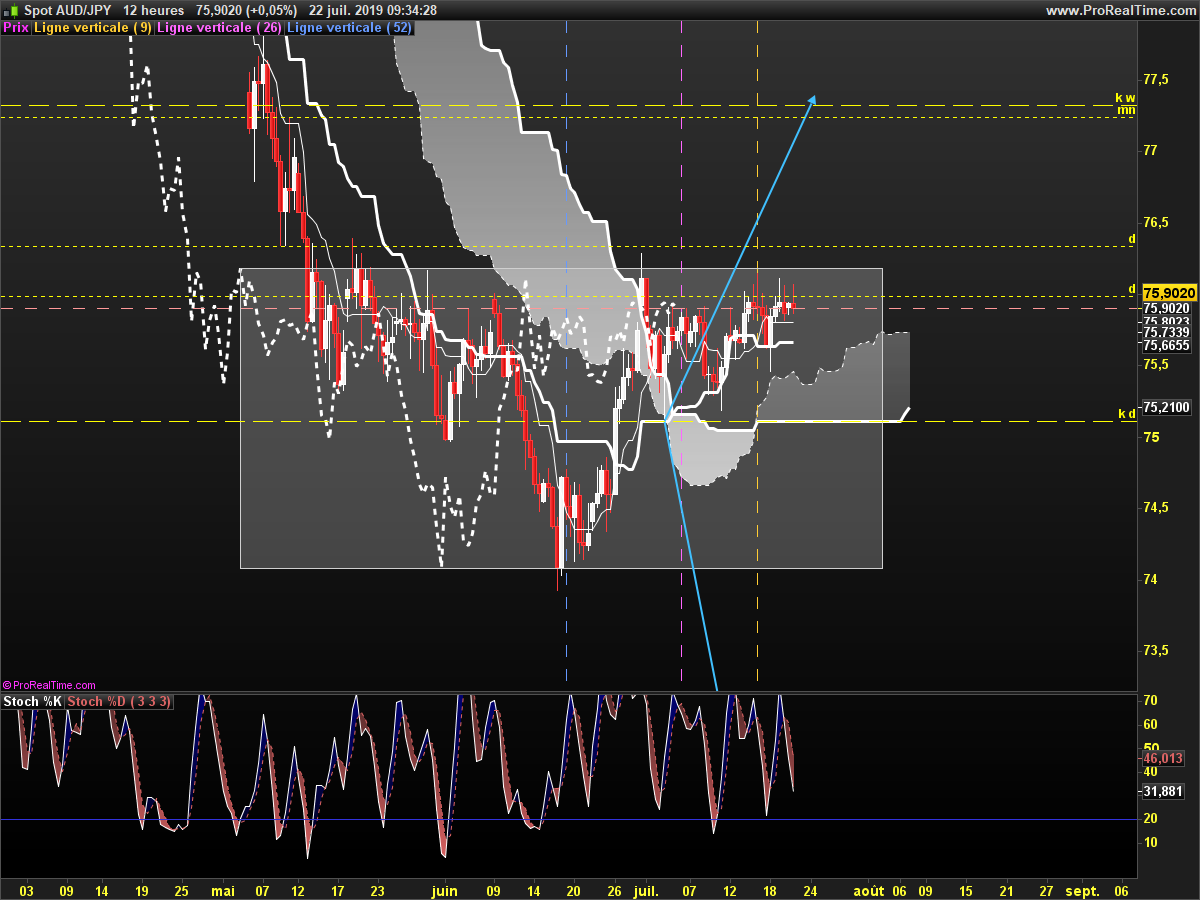The height and width of the screenshot is (900, 1200).
Task: Click the 'sept.' date axis label
Action: click(1083, 890)
